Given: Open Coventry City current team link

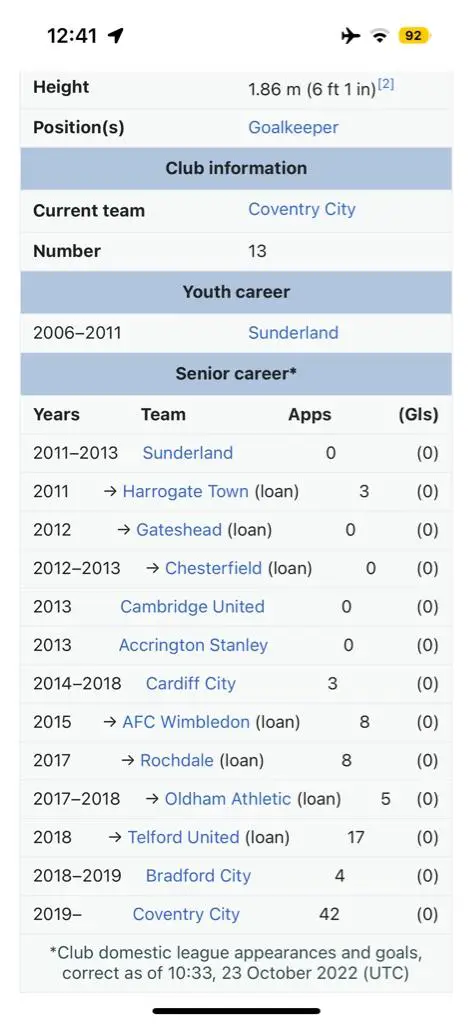Looking at the screenshot, I should click(x=302, y=210).
